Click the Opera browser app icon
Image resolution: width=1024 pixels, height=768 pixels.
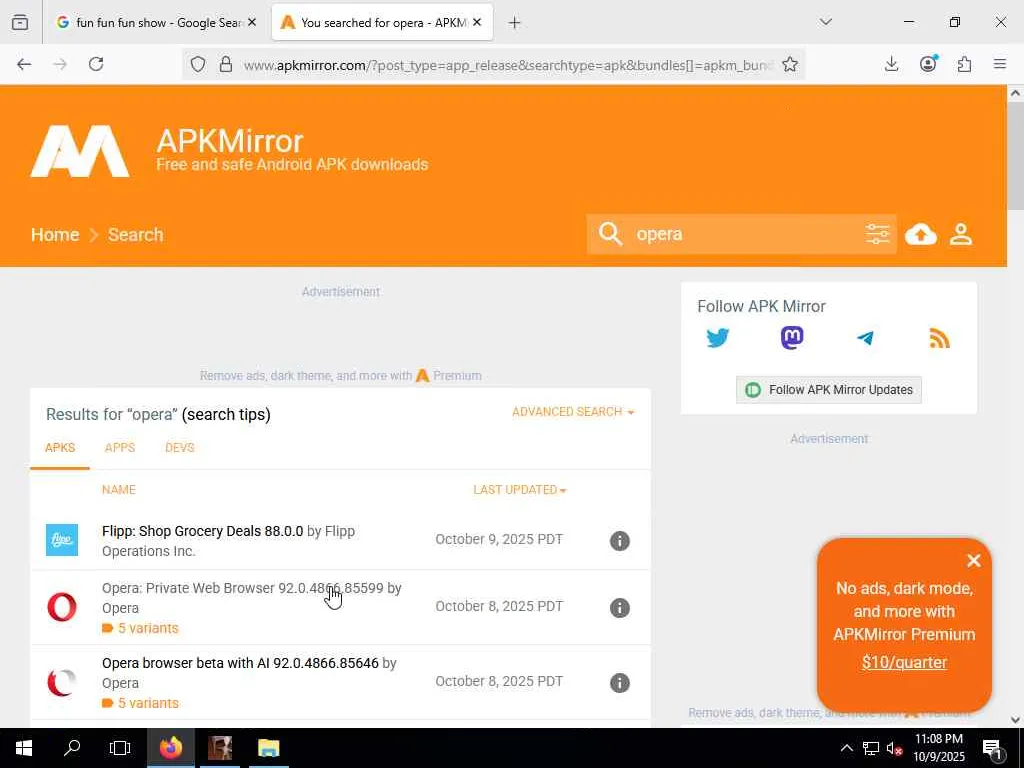(x=62, y=607)
